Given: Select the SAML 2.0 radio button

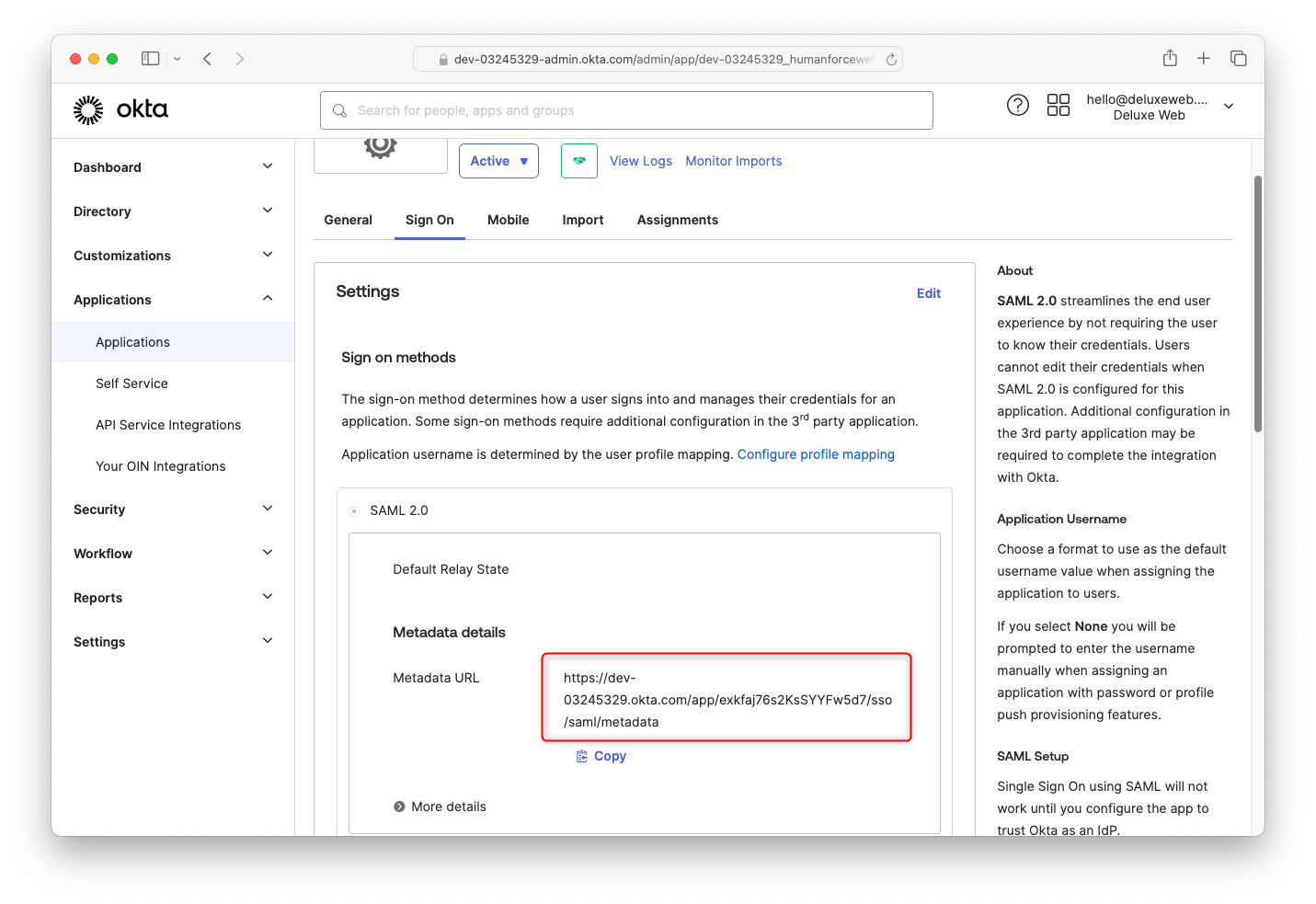Looking at the screenshot, I should [354, 510].
